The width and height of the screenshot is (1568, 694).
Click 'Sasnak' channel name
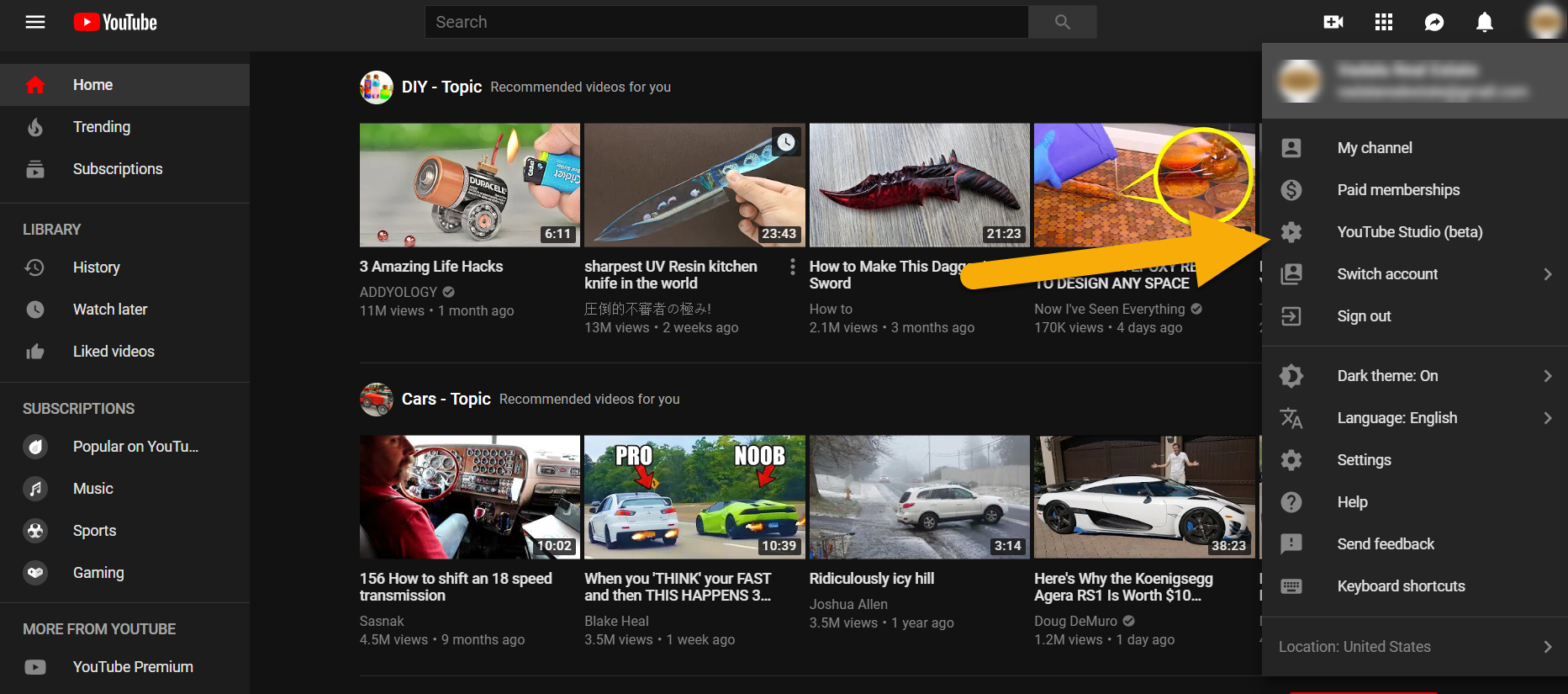382,621
